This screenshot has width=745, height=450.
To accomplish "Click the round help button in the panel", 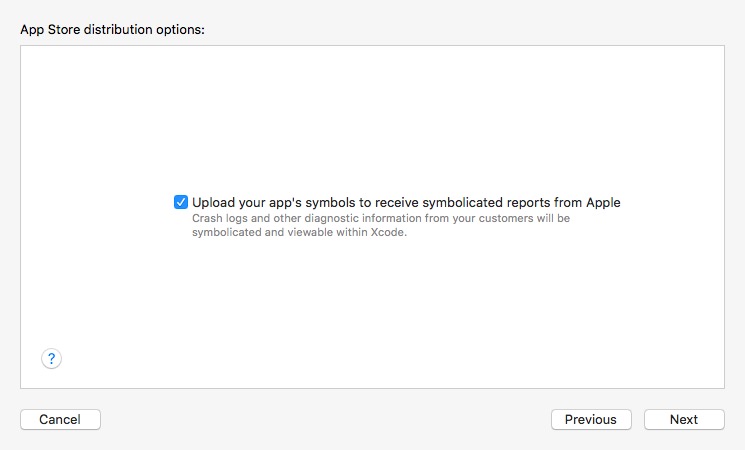I will tap(51, 358).
